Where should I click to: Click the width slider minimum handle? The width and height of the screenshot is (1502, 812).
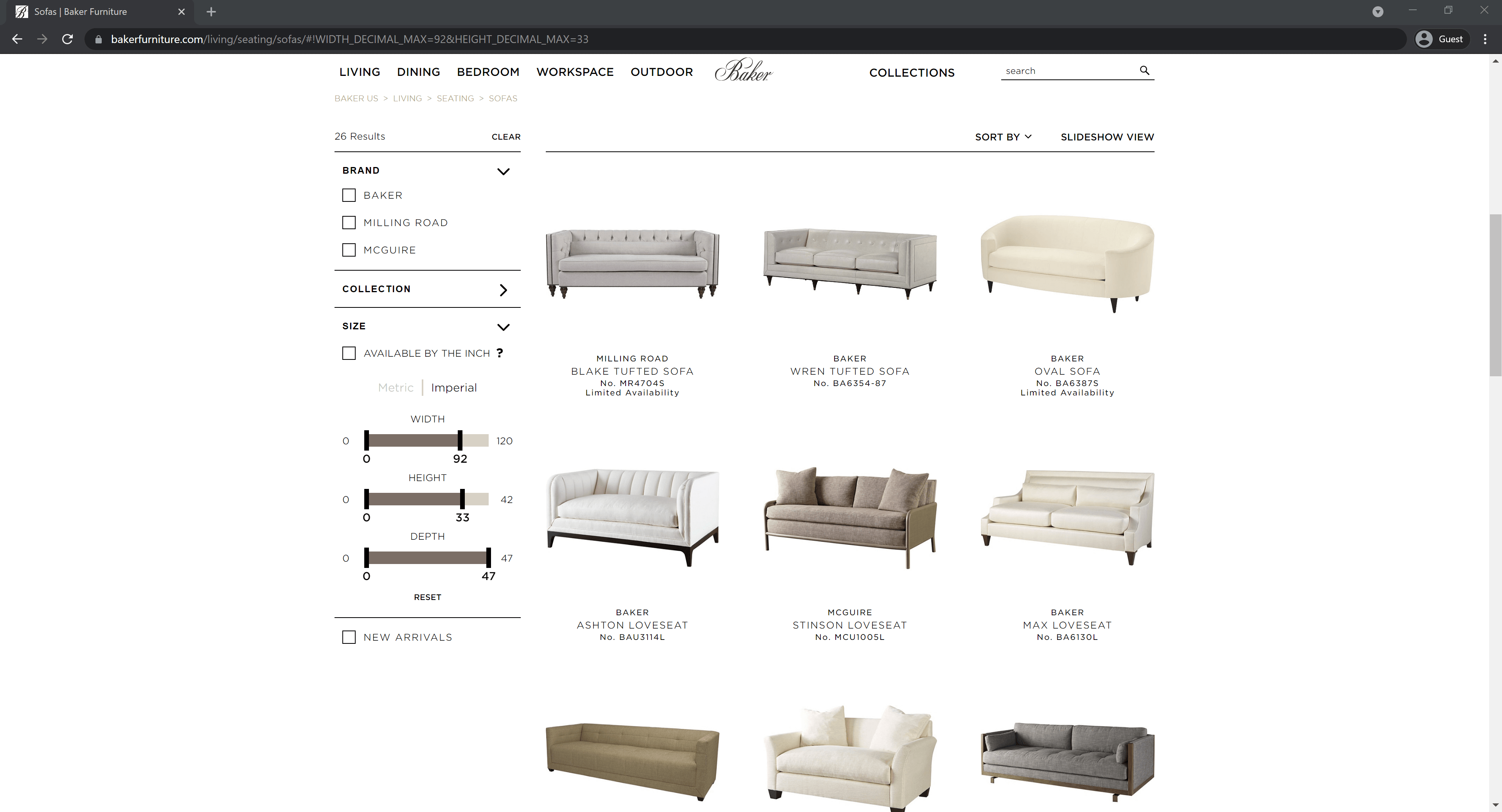pyautogui.click(x=367, y=440)
